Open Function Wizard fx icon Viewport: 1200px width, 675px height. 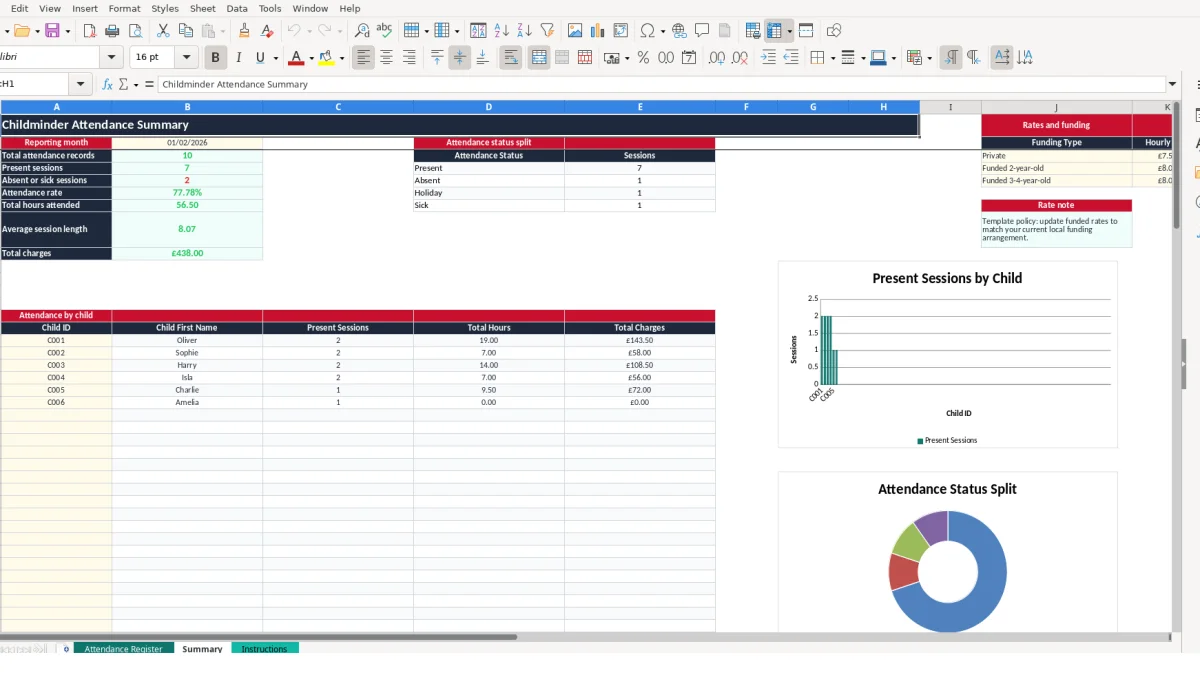pos(108,85)
